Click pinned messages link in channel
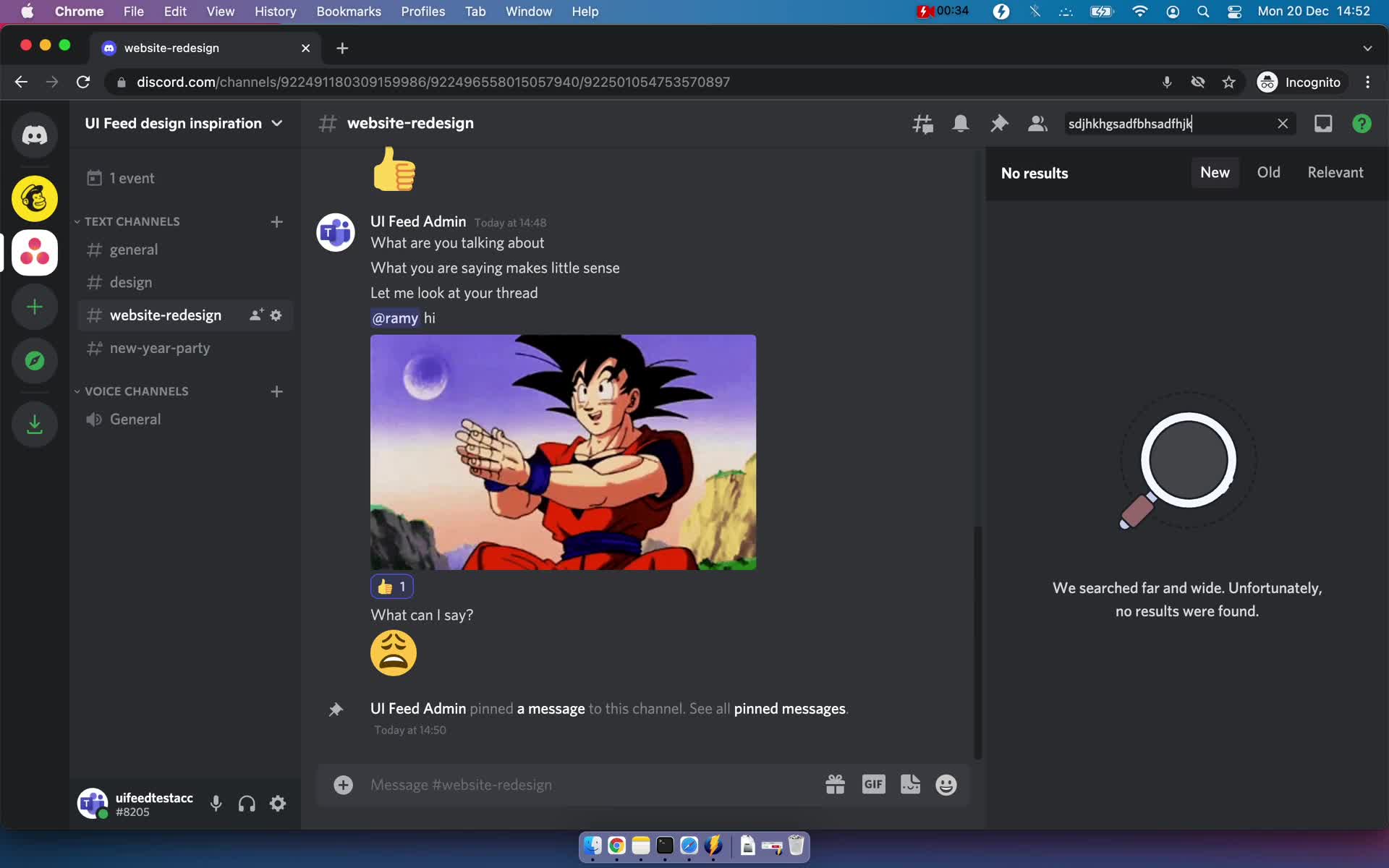Screen dimensions: 1389x868 point(789,709)
